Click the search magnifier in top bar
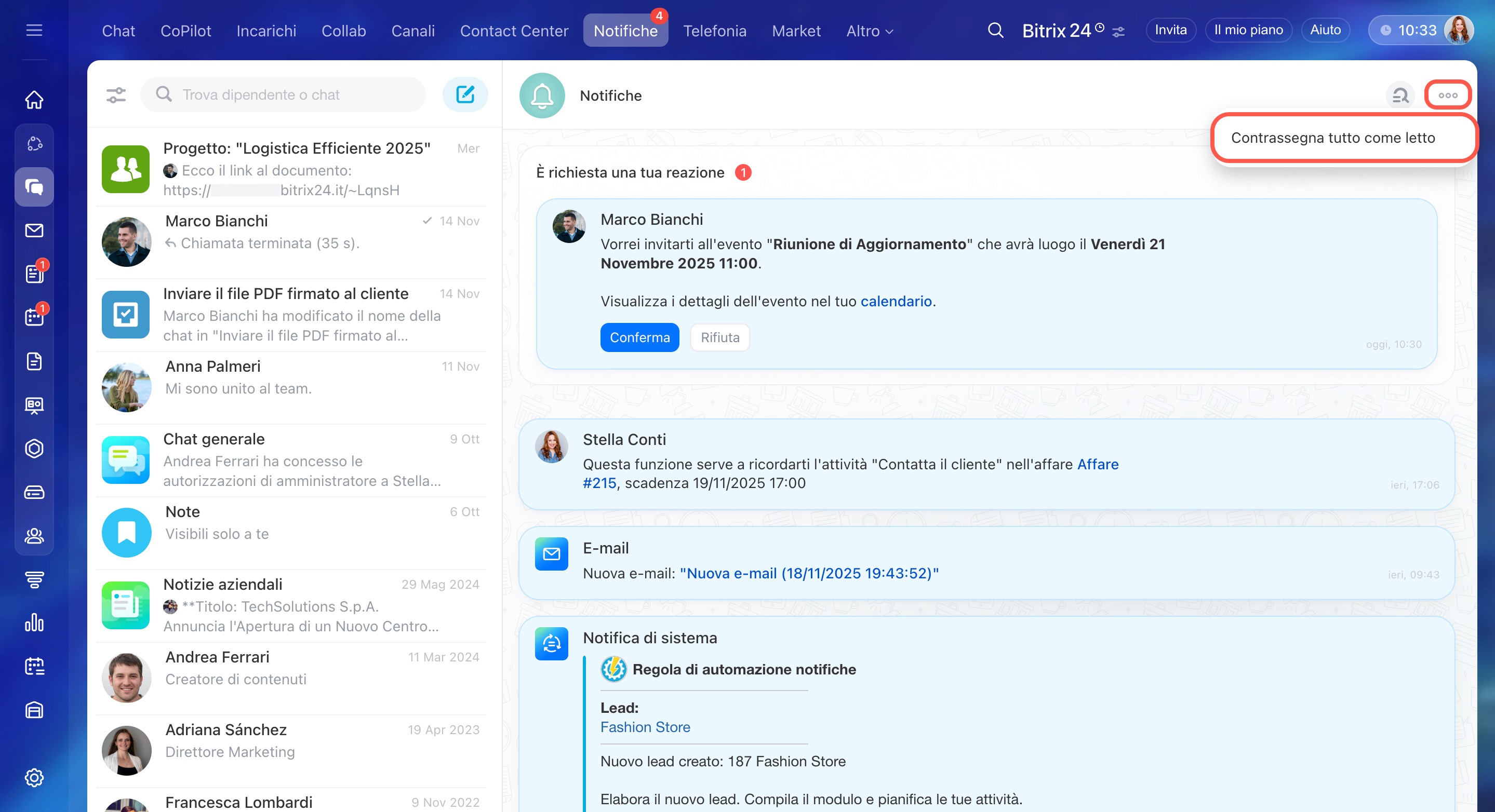 [995, 30]
